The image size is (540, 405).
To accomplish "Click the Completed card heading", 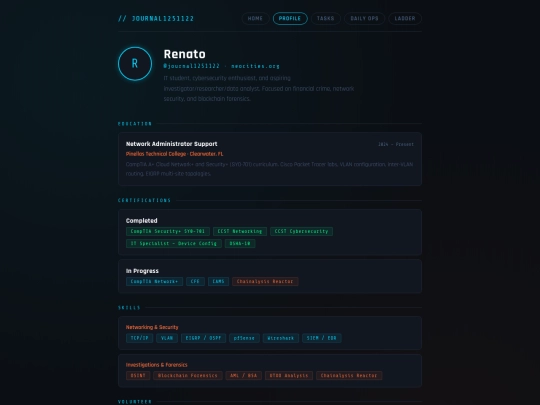I will (142, 221).
